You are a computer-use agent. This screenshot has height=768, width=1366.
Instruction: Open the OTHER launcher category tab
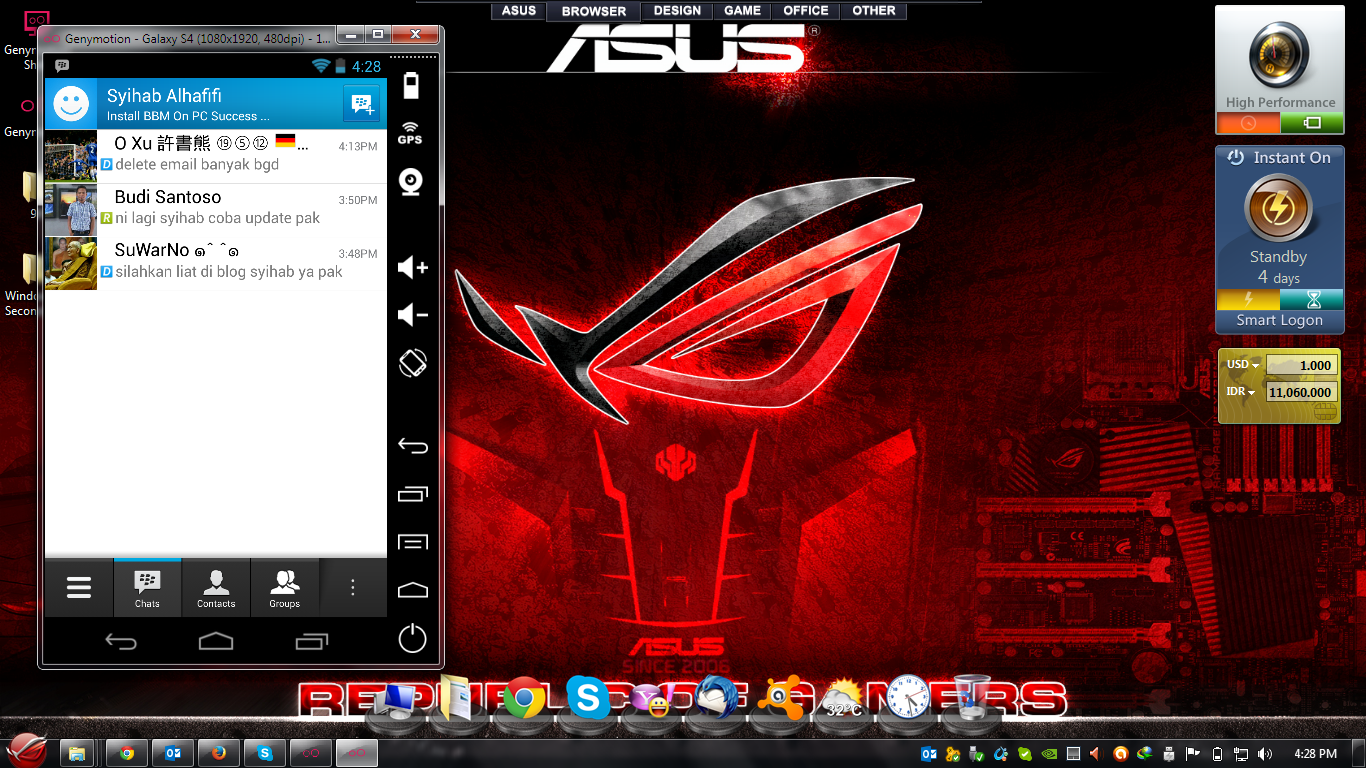click(x=874, y=11)
